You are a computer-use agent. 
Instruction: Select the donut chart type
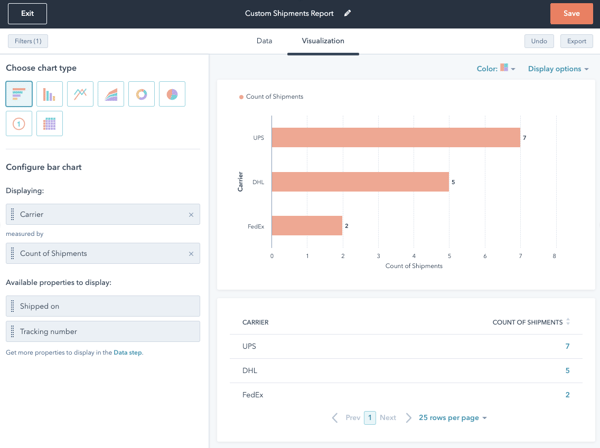141,94
